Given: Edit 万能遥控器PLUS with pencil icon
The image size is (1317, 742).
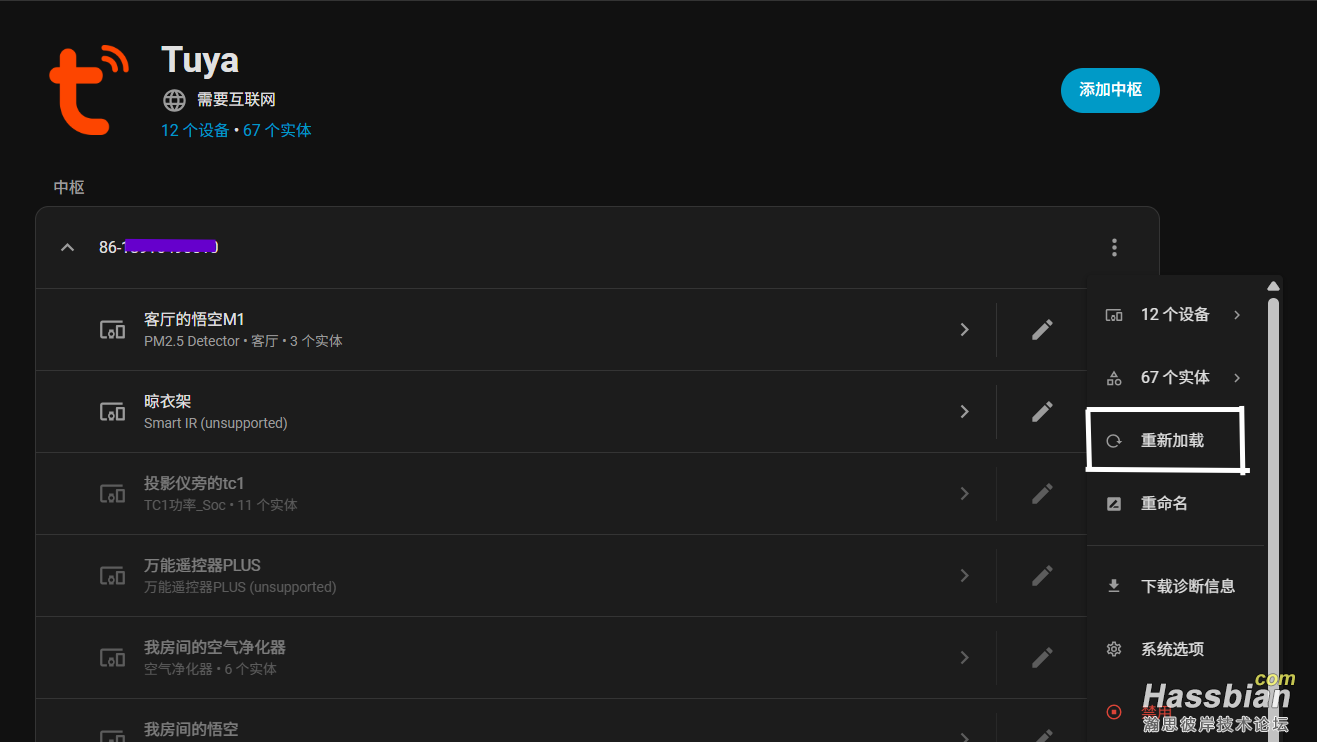Looking at the screenshot, I should coord(1042,575).
